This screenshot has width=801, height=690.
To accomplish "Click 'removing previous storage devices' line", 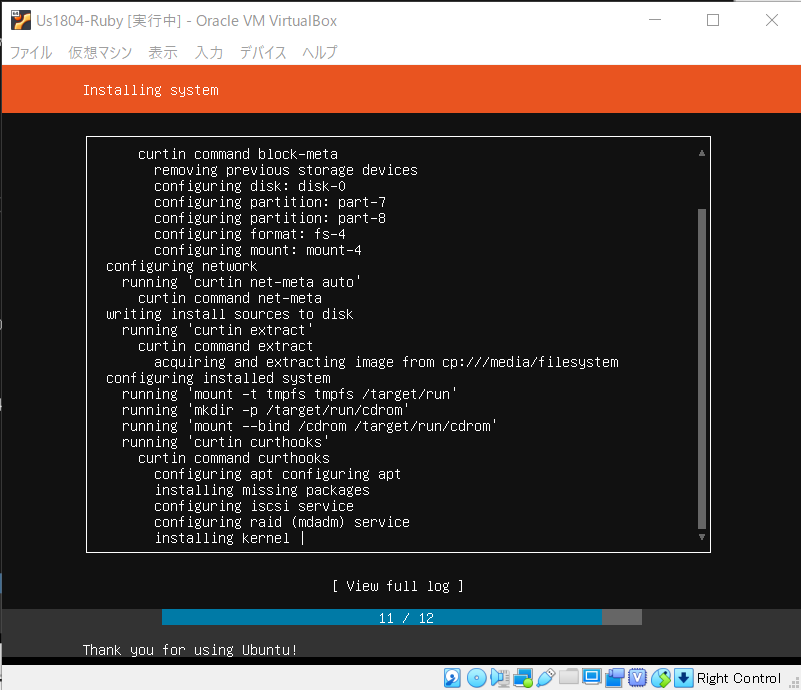I will pos(286,171).
